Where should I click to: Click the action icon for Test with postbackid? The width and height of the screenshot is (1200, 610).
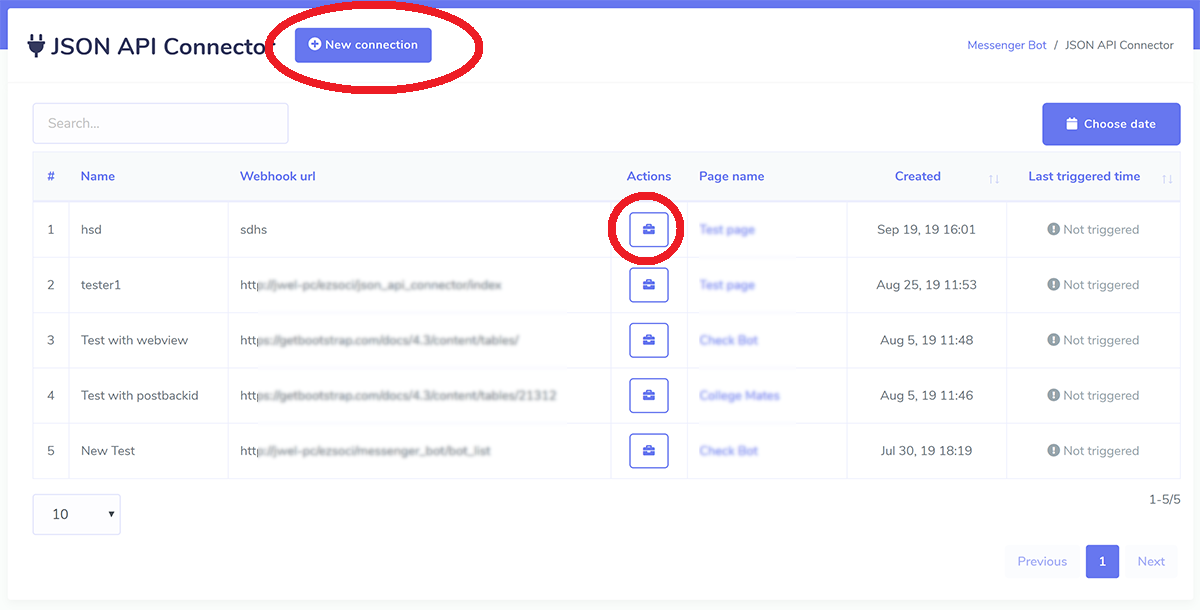[648, 395]
